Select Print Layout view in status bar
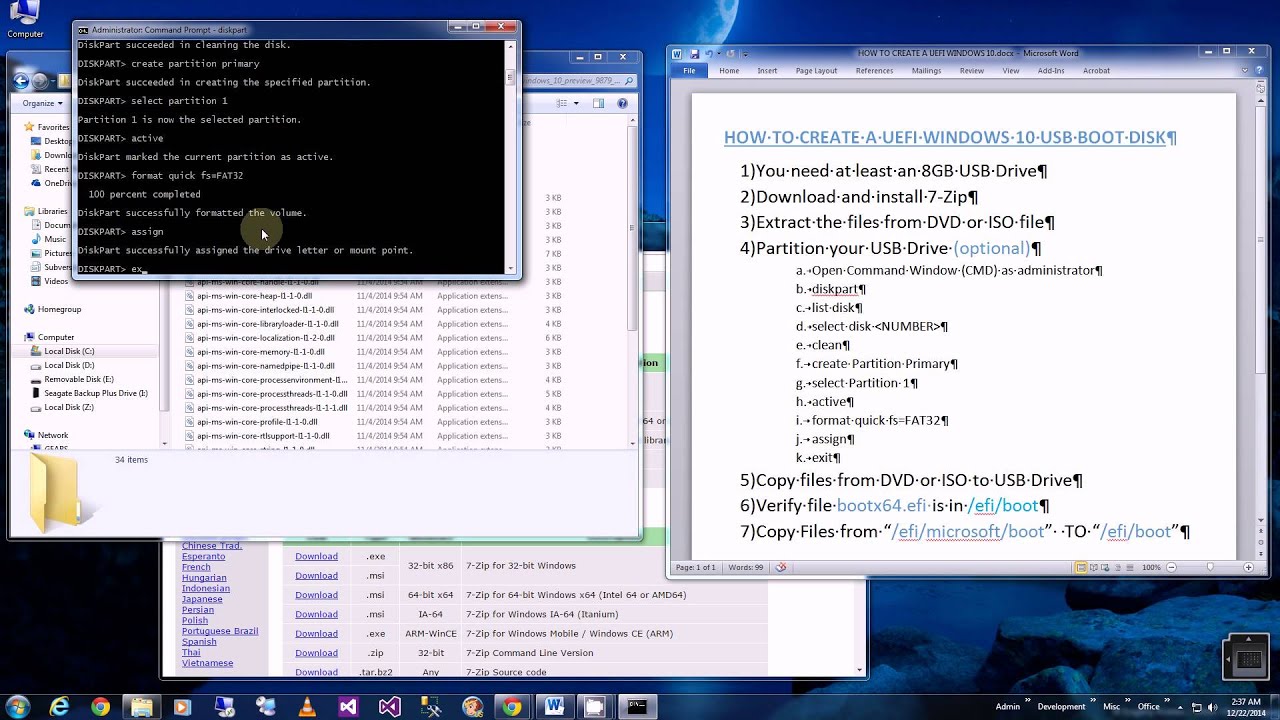1280x720 pixels. click(x=1081, y=567)
